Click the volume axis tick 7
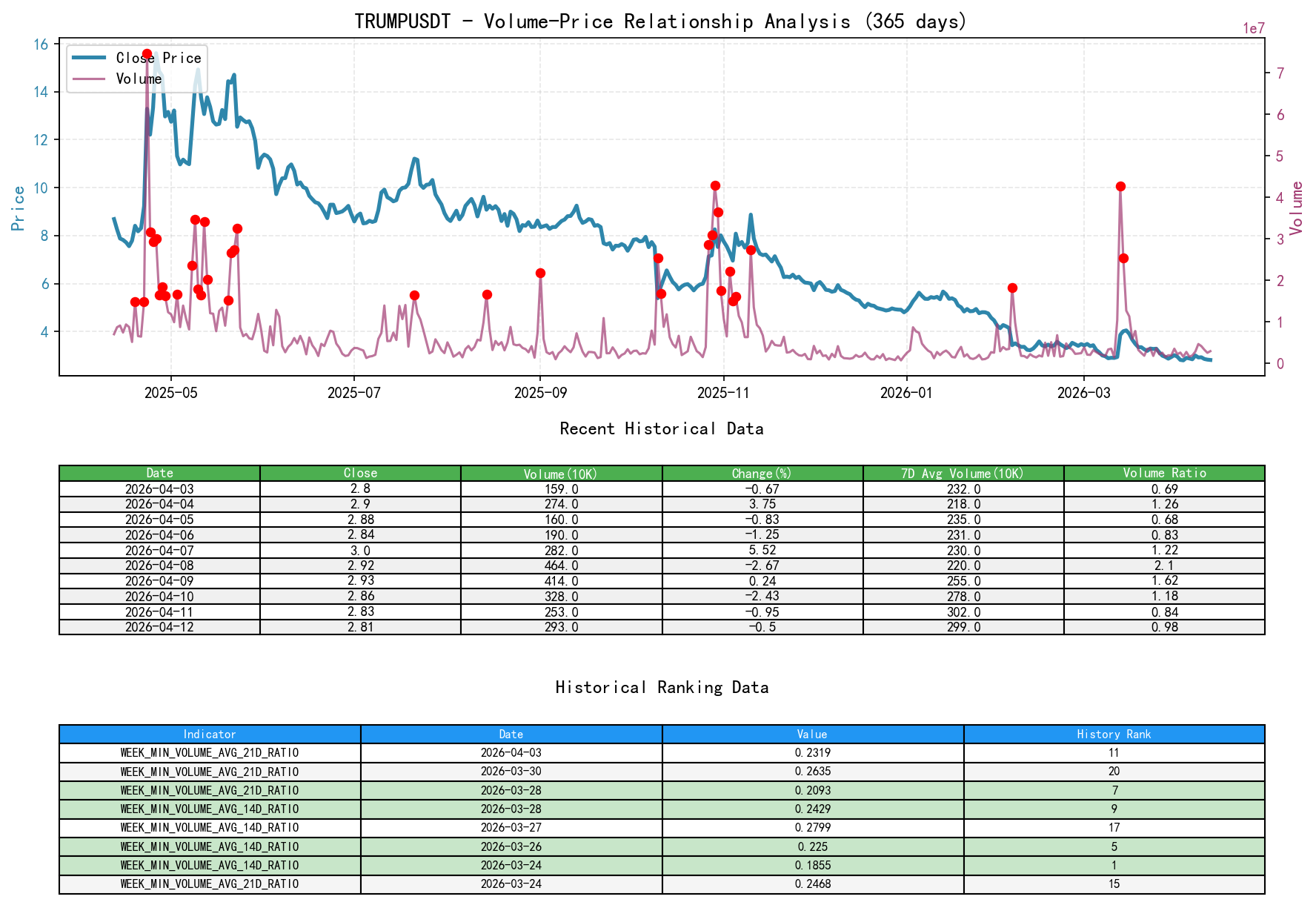 click(x=1280, y=73)
